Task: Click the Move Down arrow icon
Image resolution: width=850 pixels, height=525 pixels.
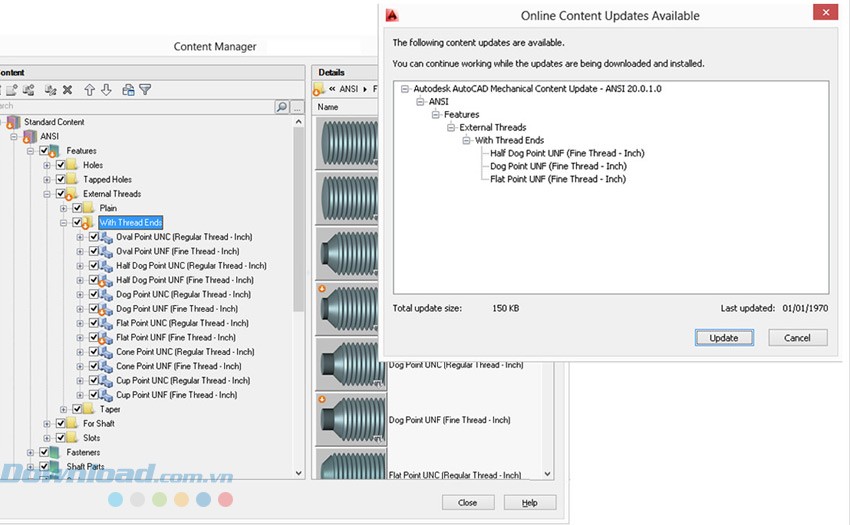Action: pos(106,90)
